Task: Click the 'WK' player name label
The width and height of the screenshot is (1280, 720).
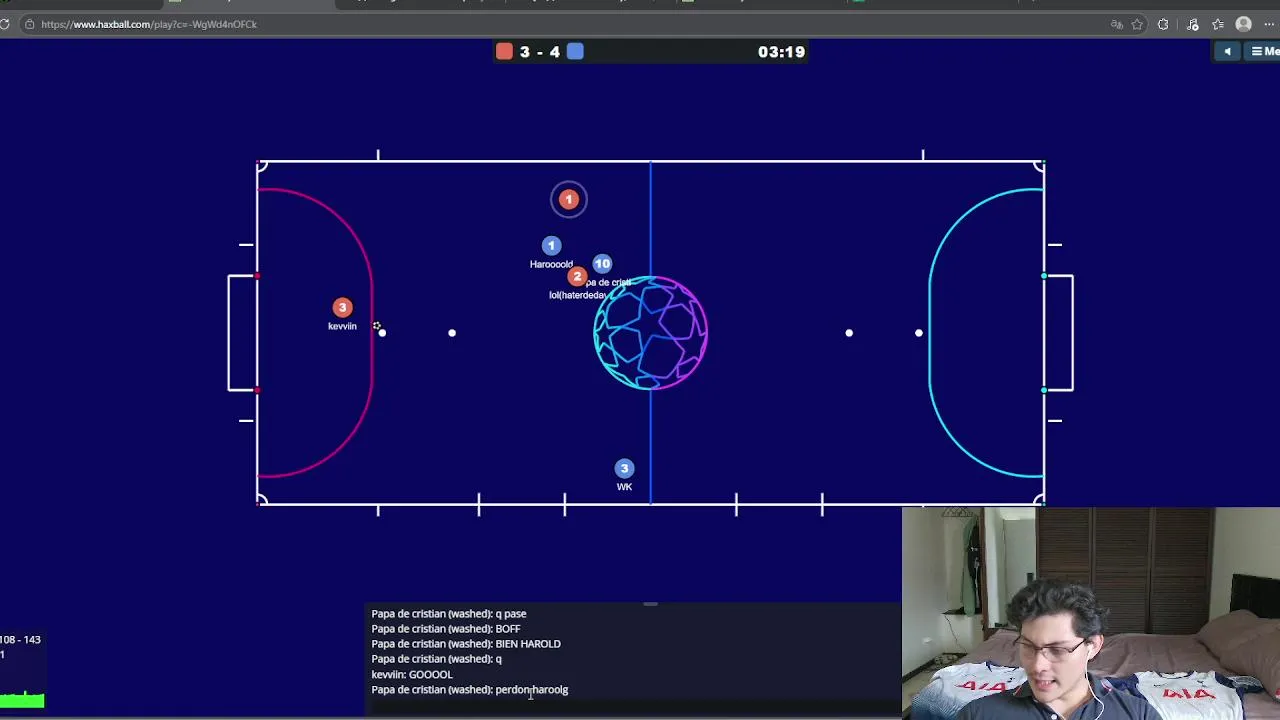Action: 624,487
